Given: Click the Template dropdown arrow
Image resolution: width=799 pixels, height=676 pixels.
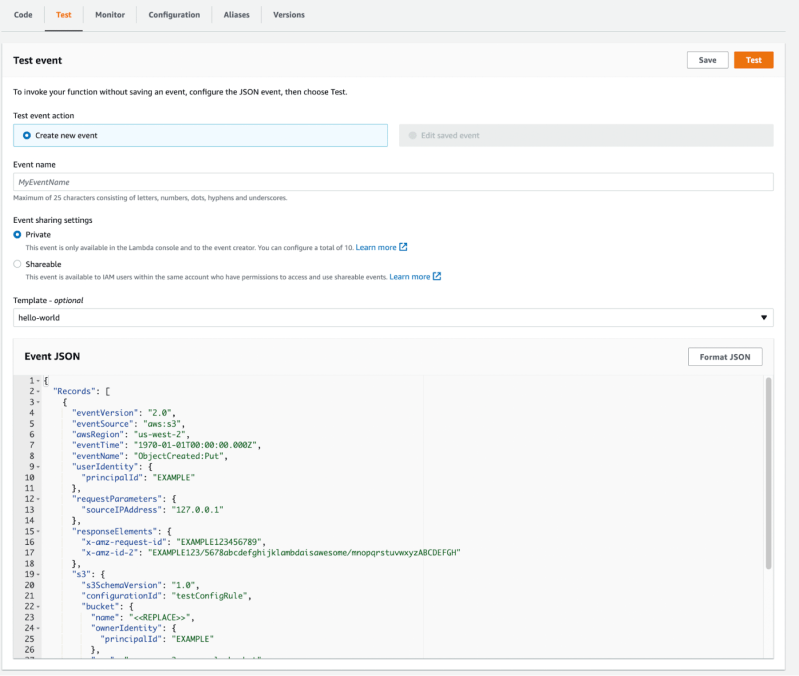Looking at the screenshot, I should [764, 317].
